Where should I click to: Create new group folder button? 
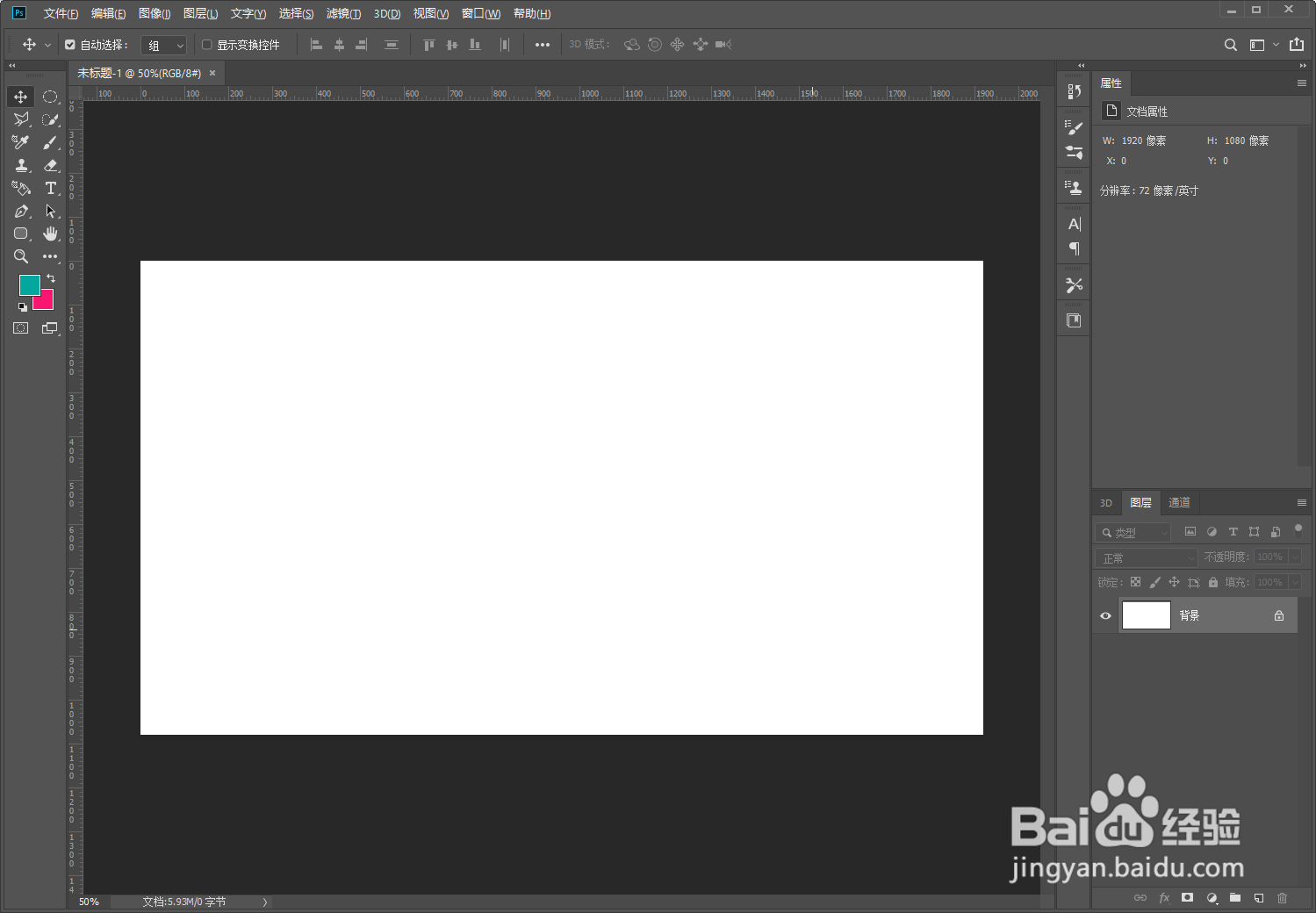(1235, 898)
